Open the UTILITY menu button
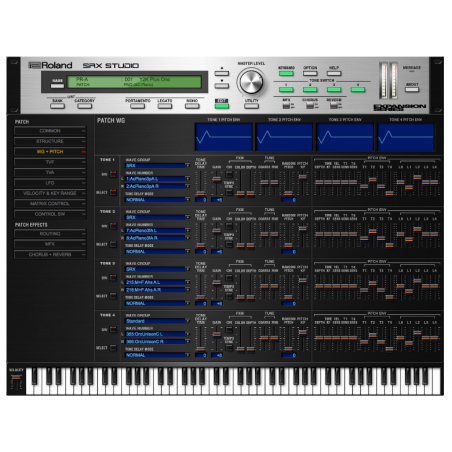 [251, 106]
